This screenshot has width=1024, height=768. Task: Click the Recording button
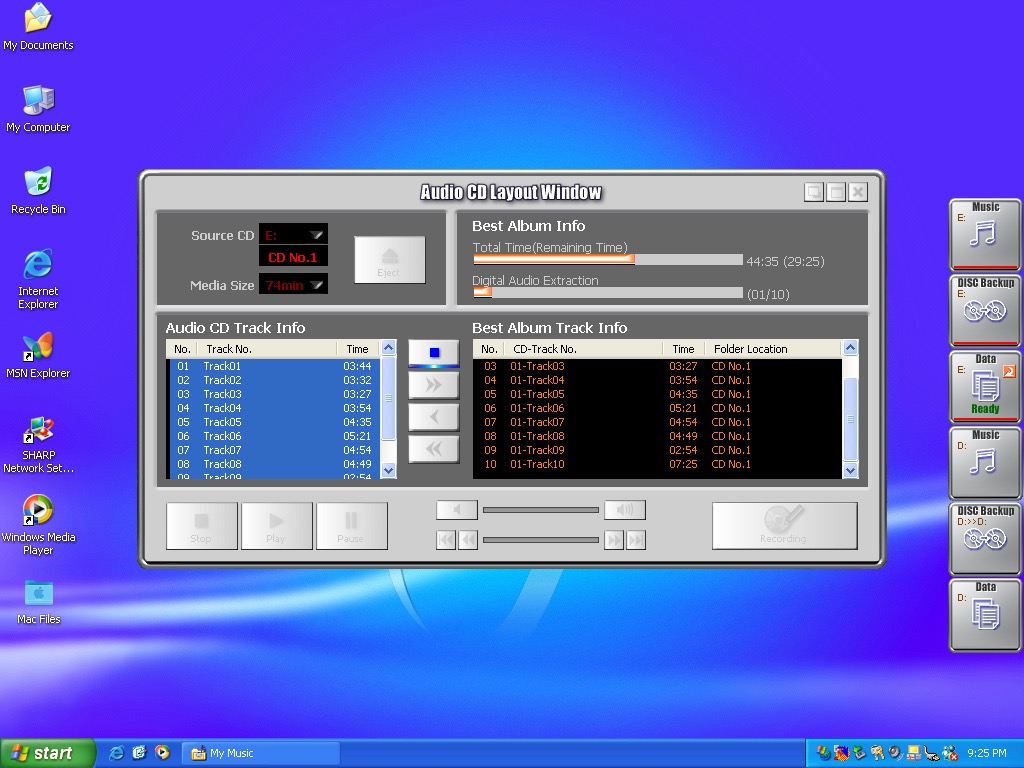pos(784,525)
